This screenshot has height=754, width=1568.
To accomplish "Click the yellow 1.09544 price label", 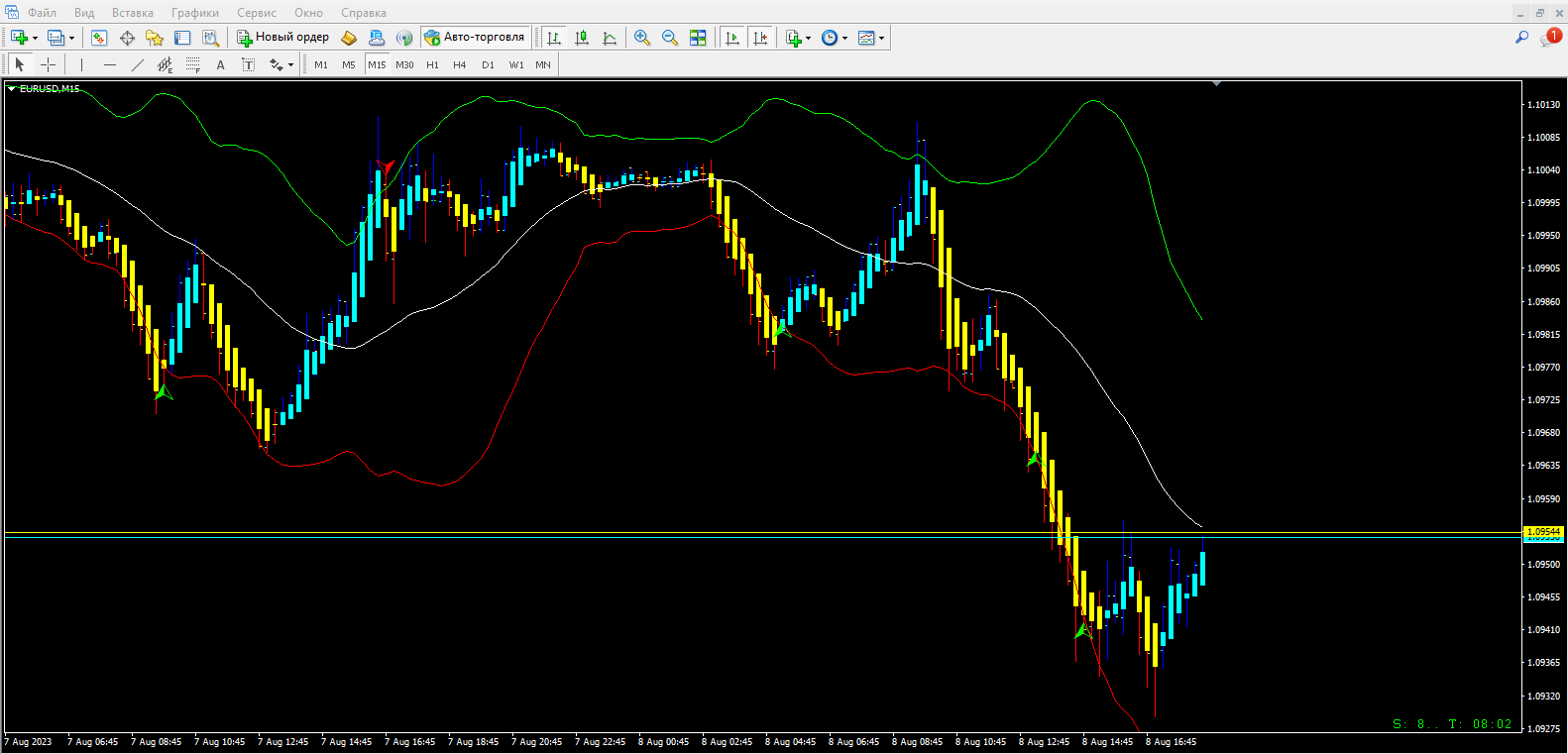I will 1542,532.
